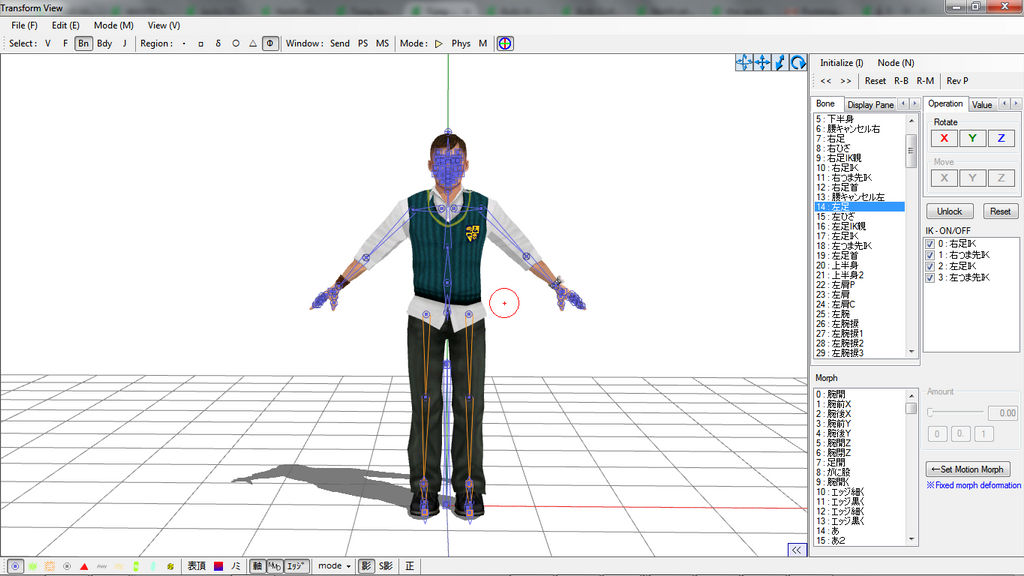Click the red-blue gradient square icon
The height and width of the screenshot is (576, 1024).
(x=217, y=566)
